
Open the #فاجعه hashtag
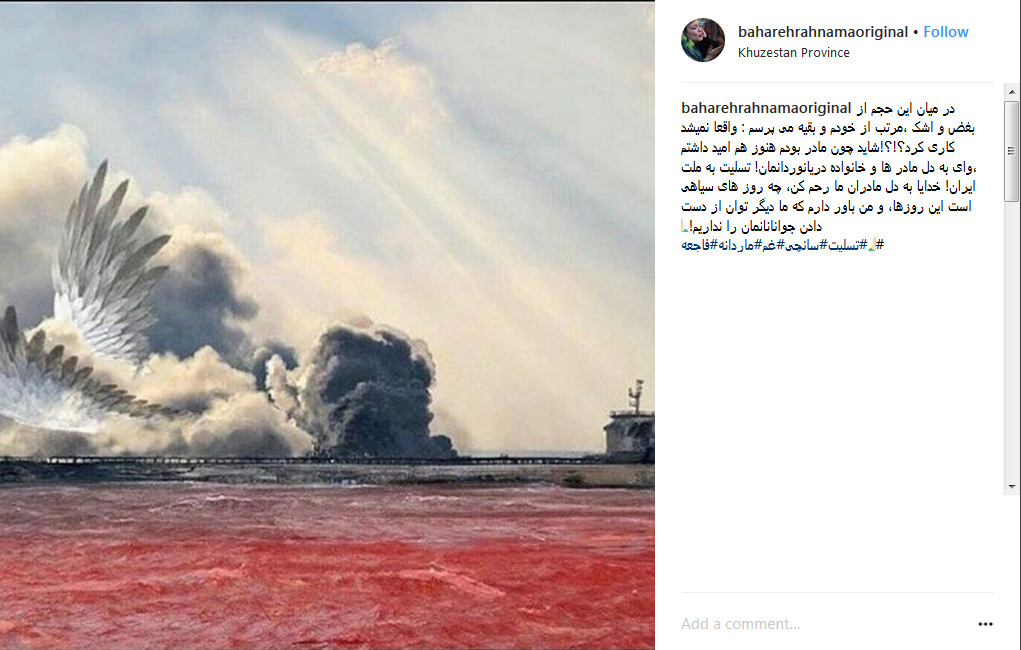coord(699,246)
